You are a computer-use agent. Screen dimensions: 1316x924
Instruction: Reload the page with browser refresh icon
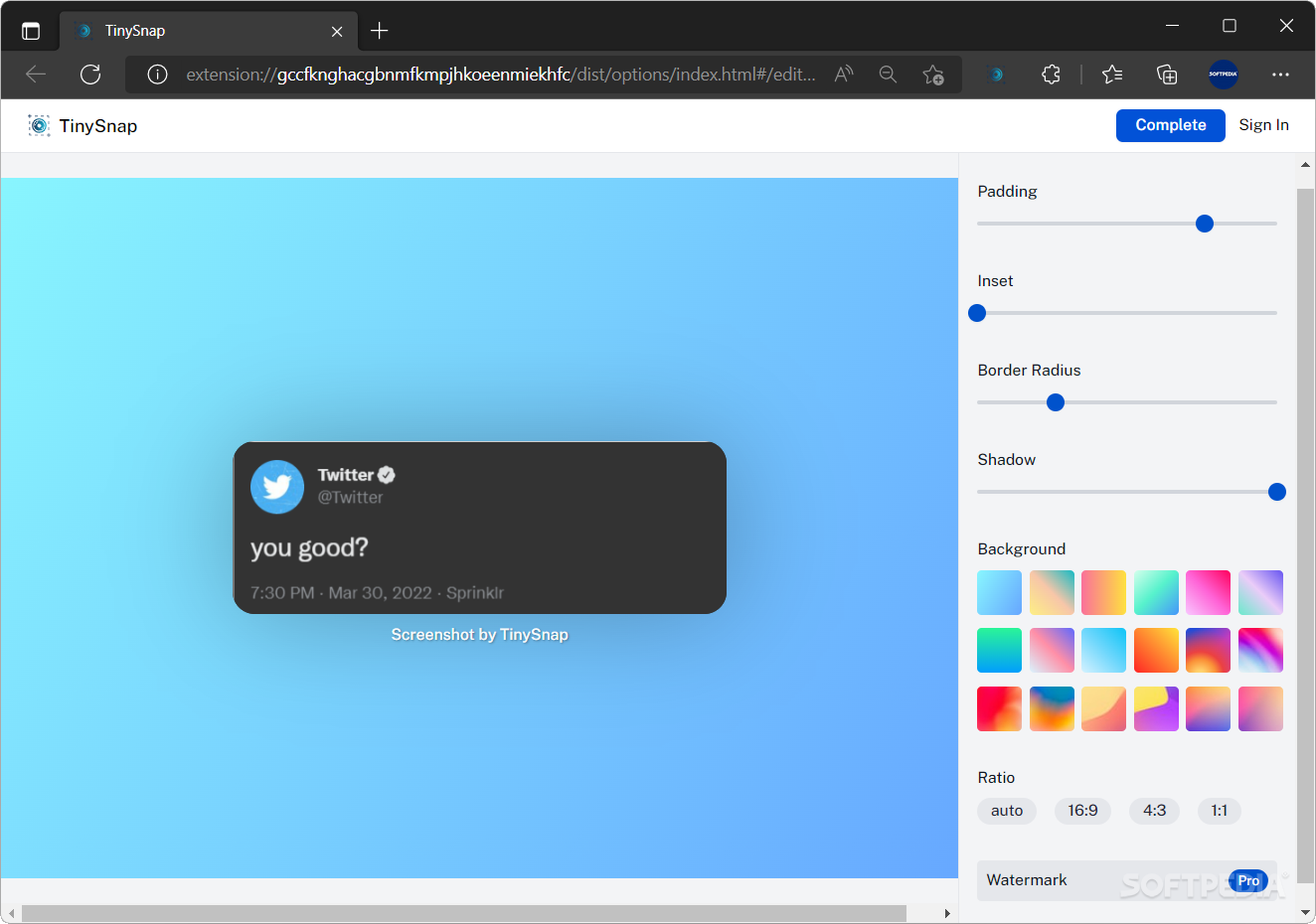tap(90, 75)
